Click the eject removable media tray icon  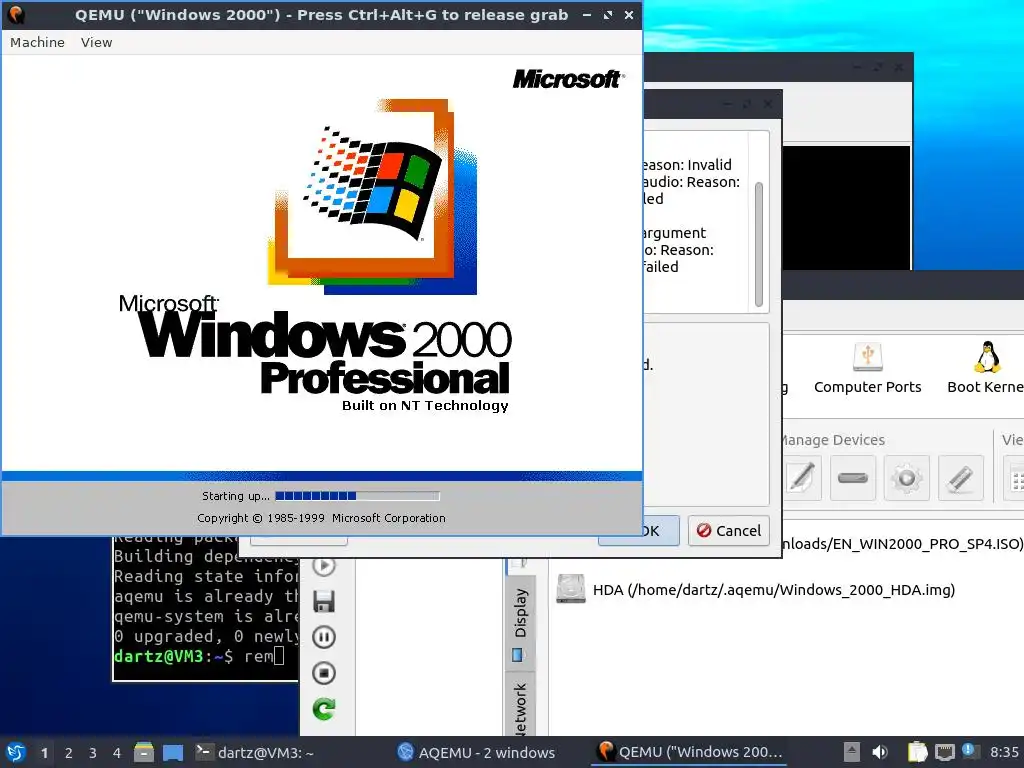coord(852,752)
